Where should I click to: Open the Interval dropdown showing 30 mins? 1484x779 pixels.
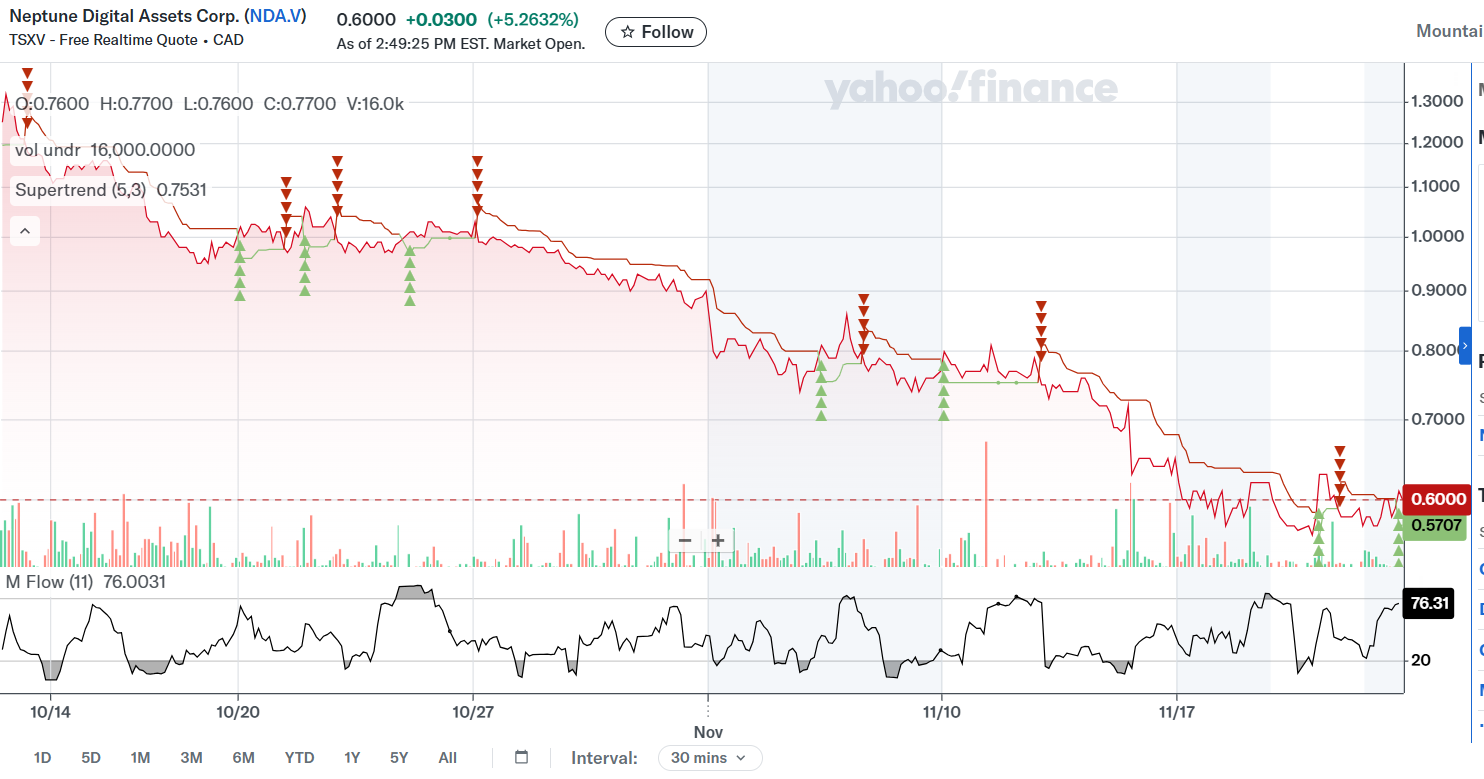click(709, 758)
